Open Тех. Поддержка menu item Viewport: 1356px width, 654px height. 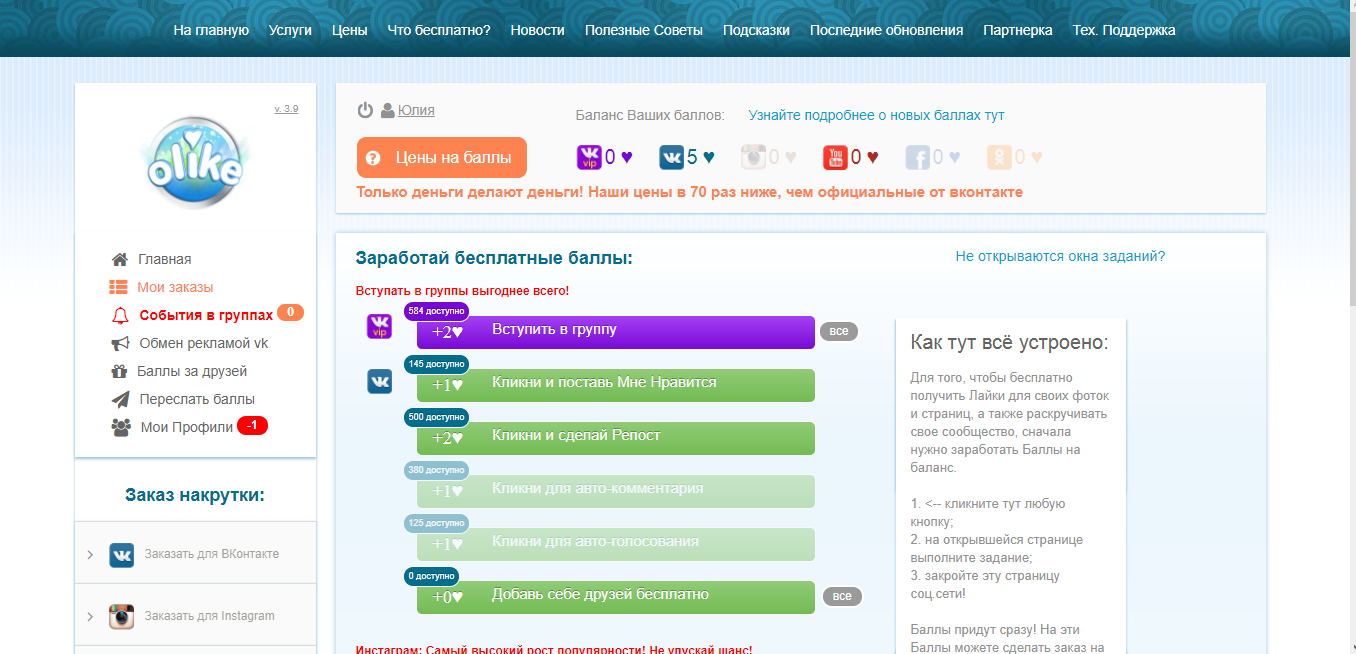1124,30
